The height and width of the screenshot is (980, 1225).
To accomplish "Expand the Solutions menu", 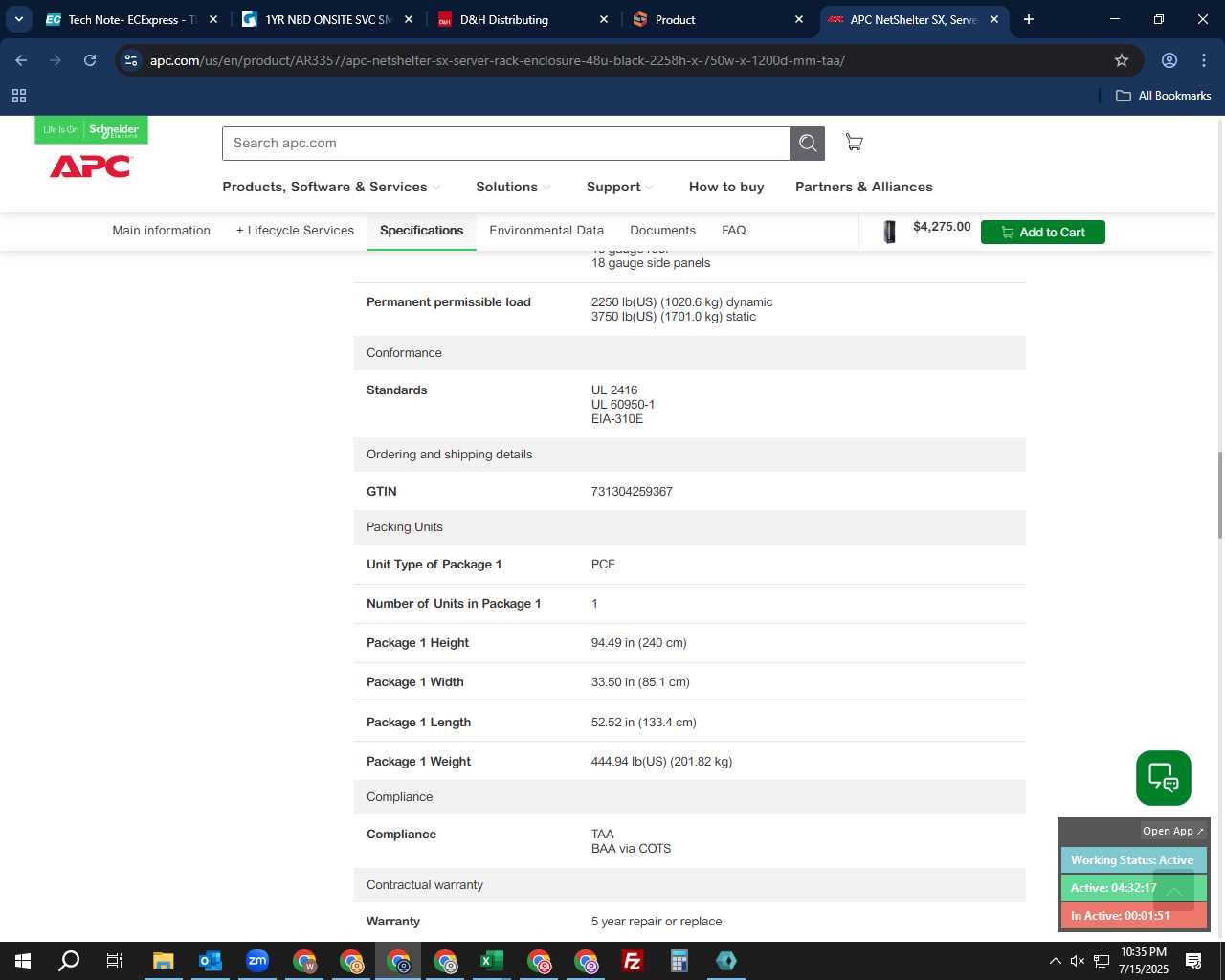I will tap(513, 187).
